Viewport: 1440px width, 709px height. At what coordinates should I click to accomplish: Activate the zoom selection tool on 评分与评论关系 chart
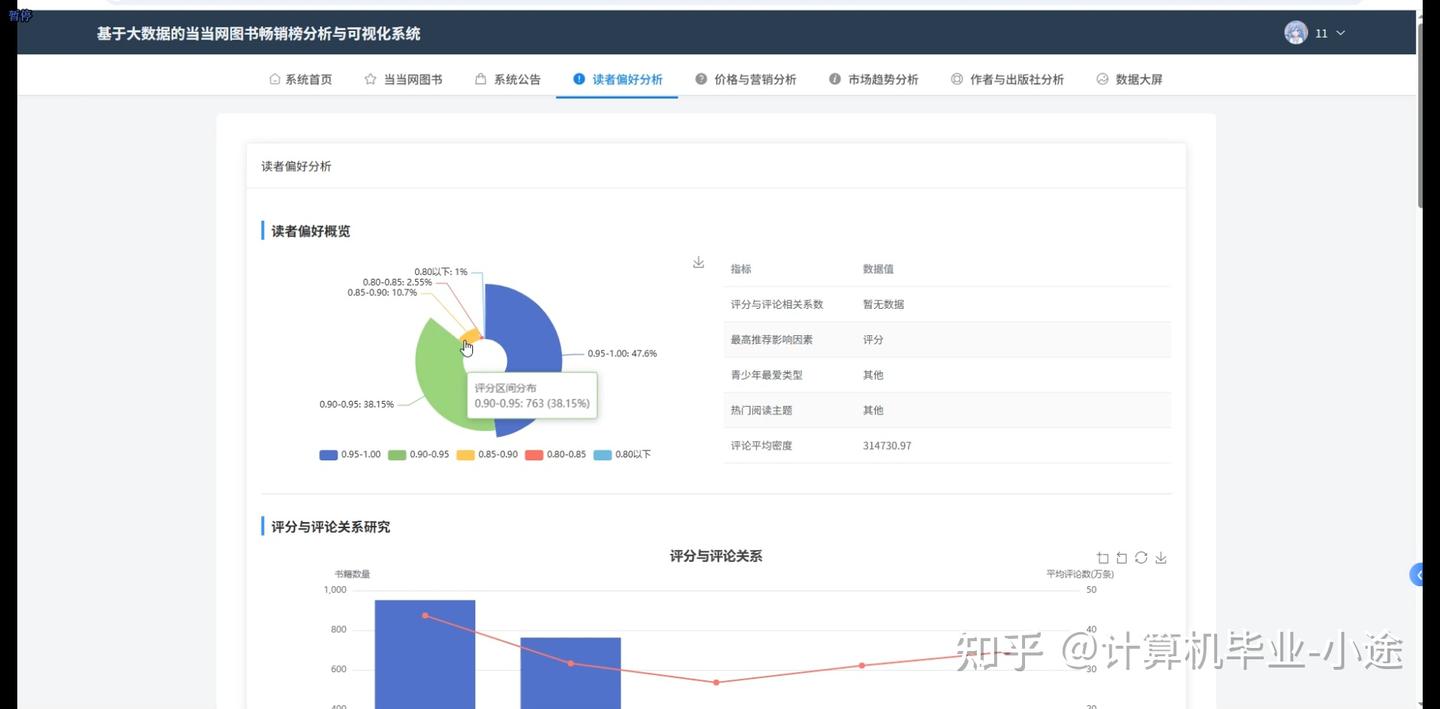click(1103, 558)
